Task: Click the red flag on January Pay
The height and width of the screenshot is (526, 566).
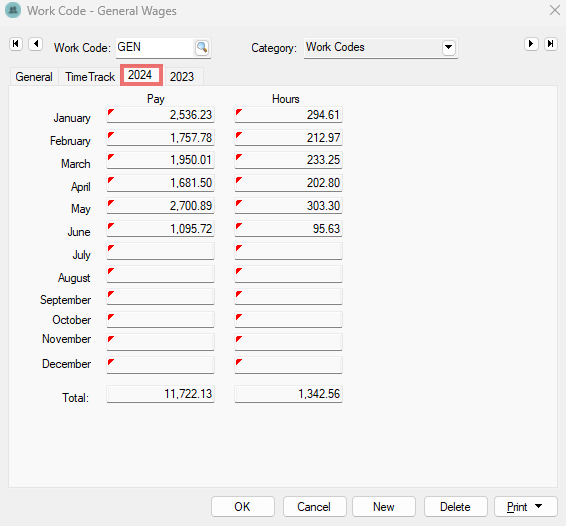Action: click(x=111, y=112)
